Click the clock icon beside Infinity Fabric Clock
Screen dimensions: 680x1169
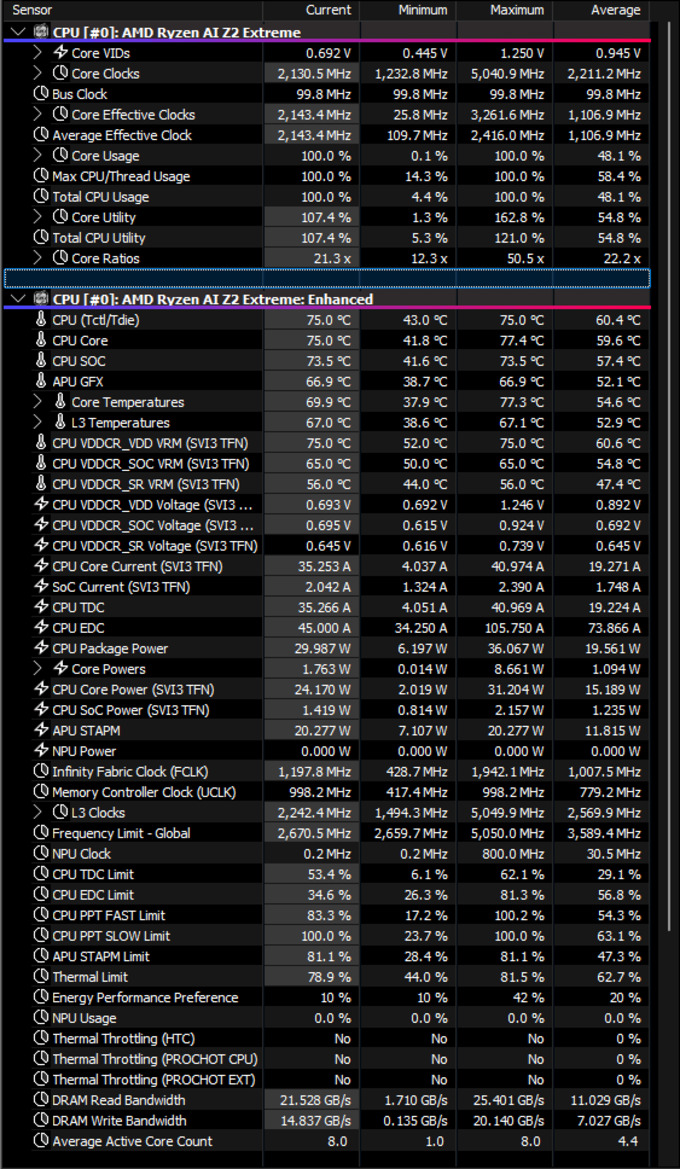[x=41, y=771]
